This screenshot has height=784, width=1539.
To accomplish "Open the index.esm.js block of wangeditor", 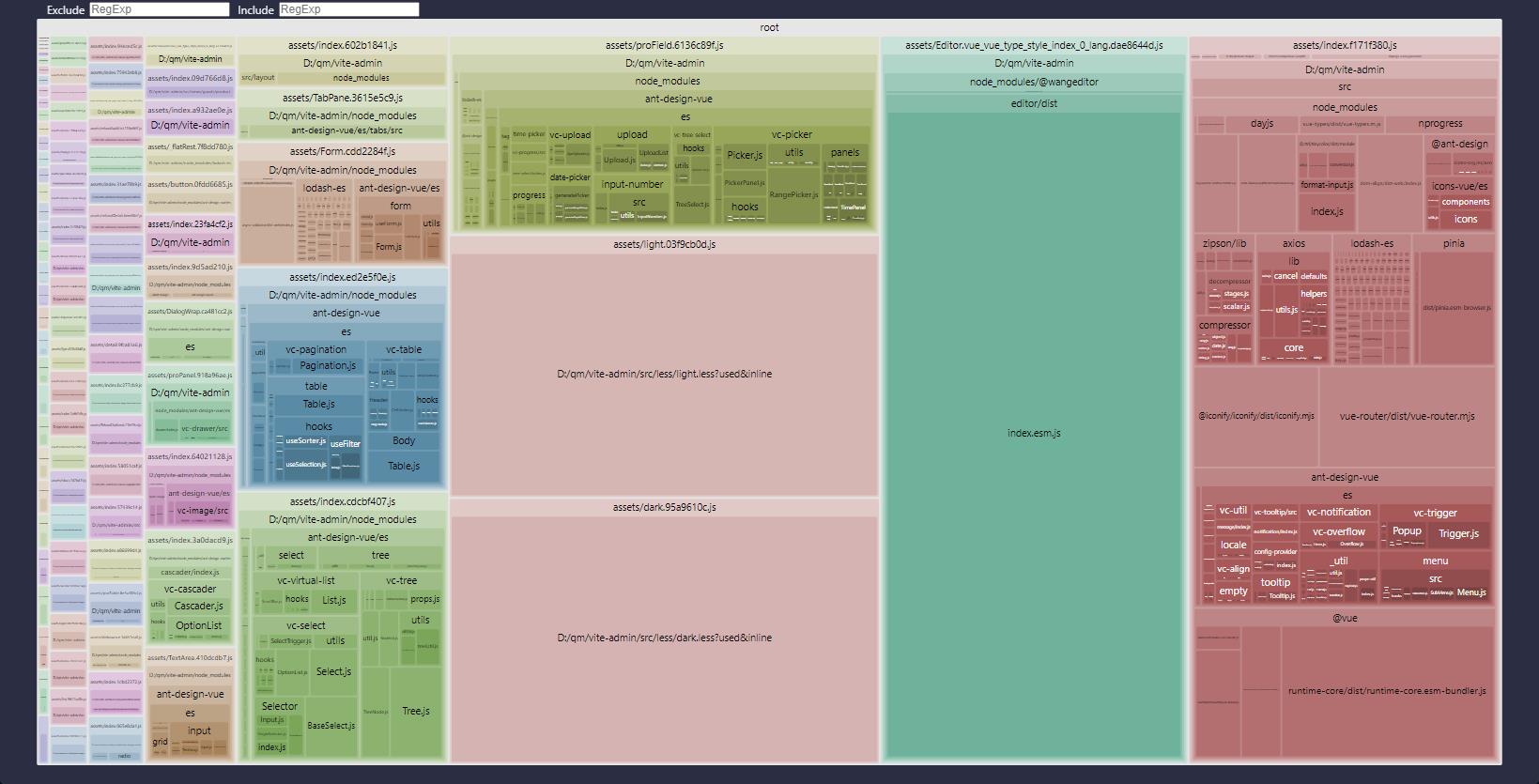I will click(x=1034, y=433).
